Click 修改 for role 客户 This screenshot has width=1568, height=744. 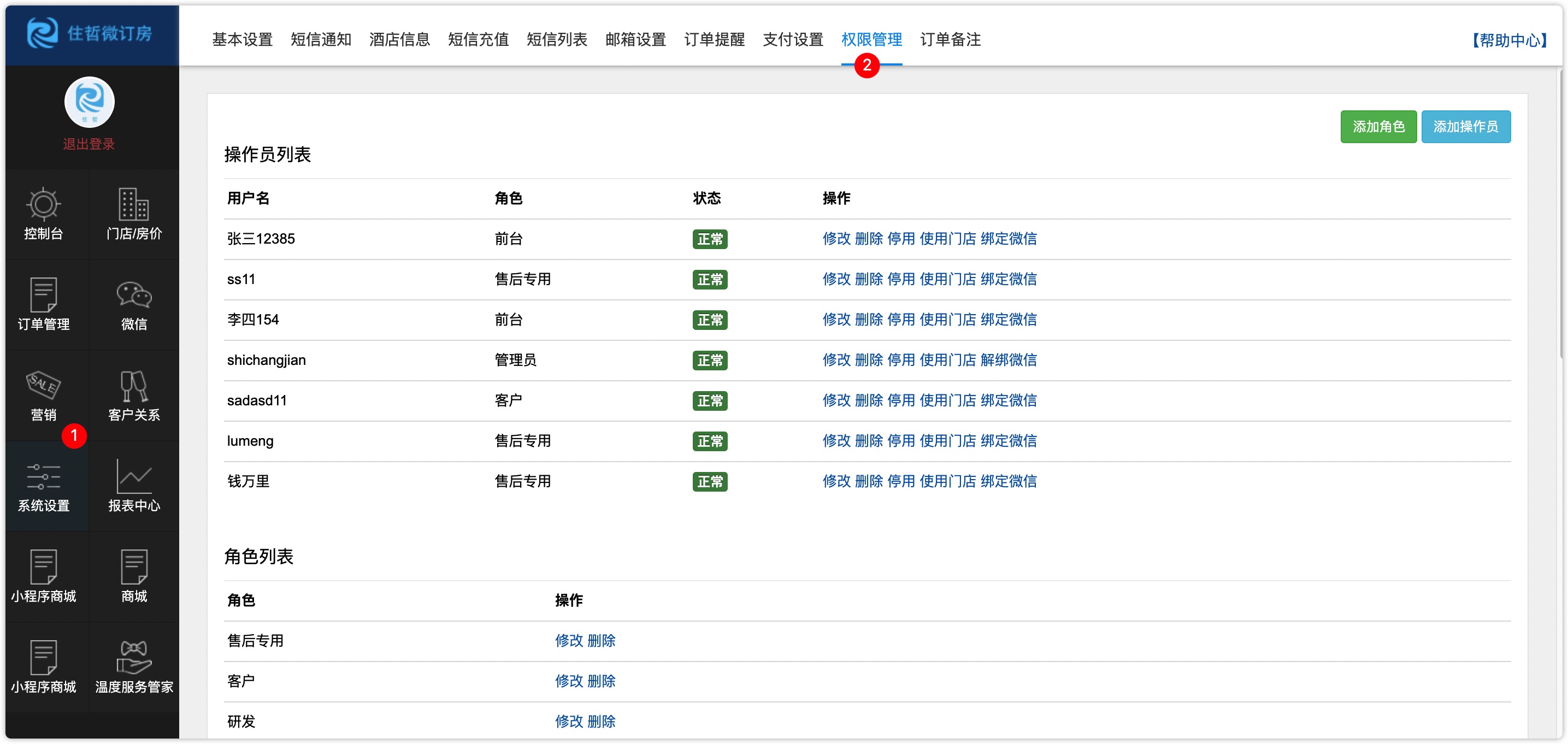569,681
